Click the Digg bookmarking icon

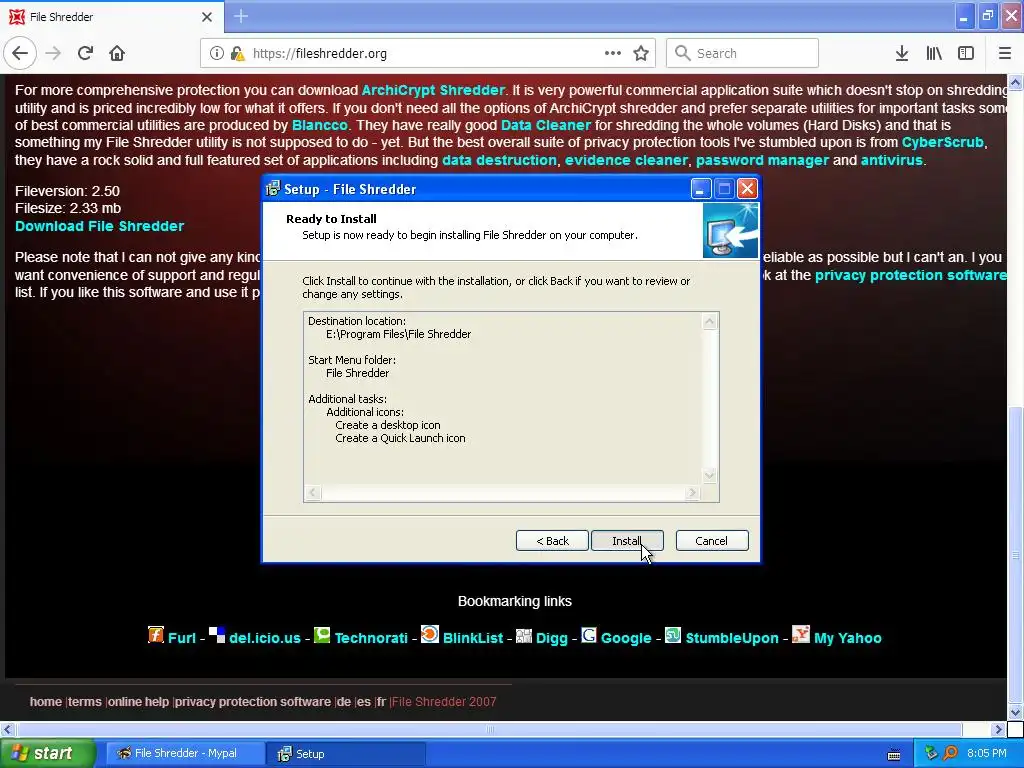[x=524, y=636]
